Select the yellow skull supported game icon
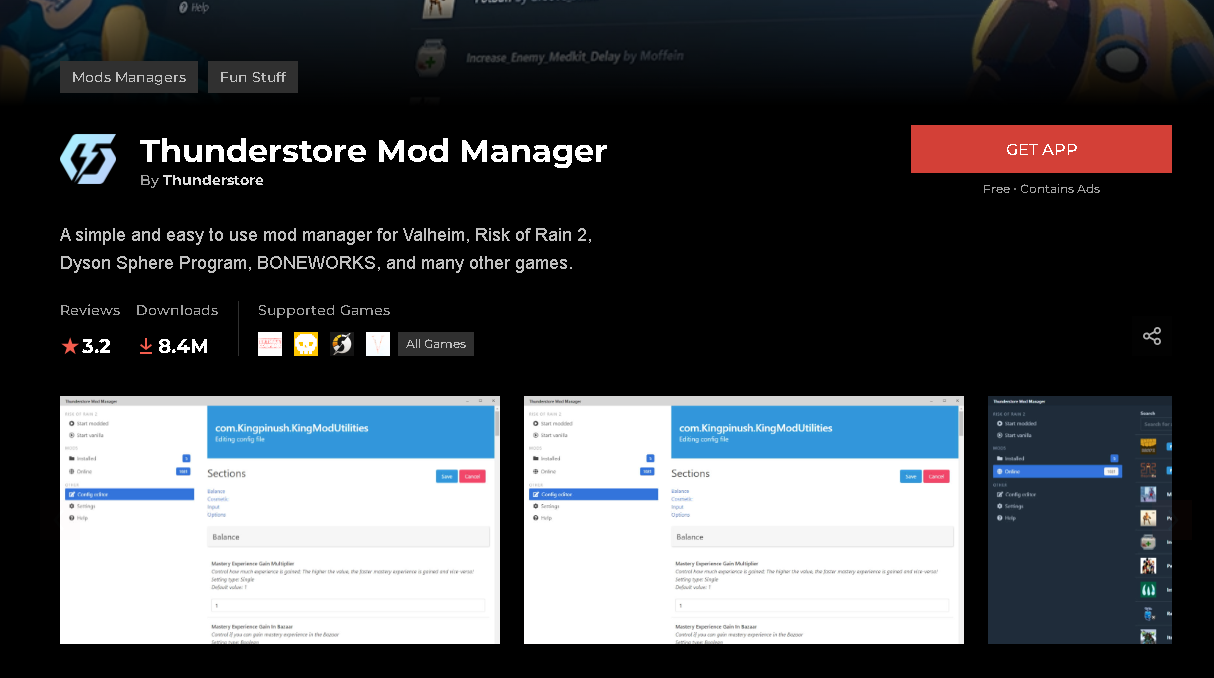This screenshot has height=678, width=1214. click(x=306, y=344)
